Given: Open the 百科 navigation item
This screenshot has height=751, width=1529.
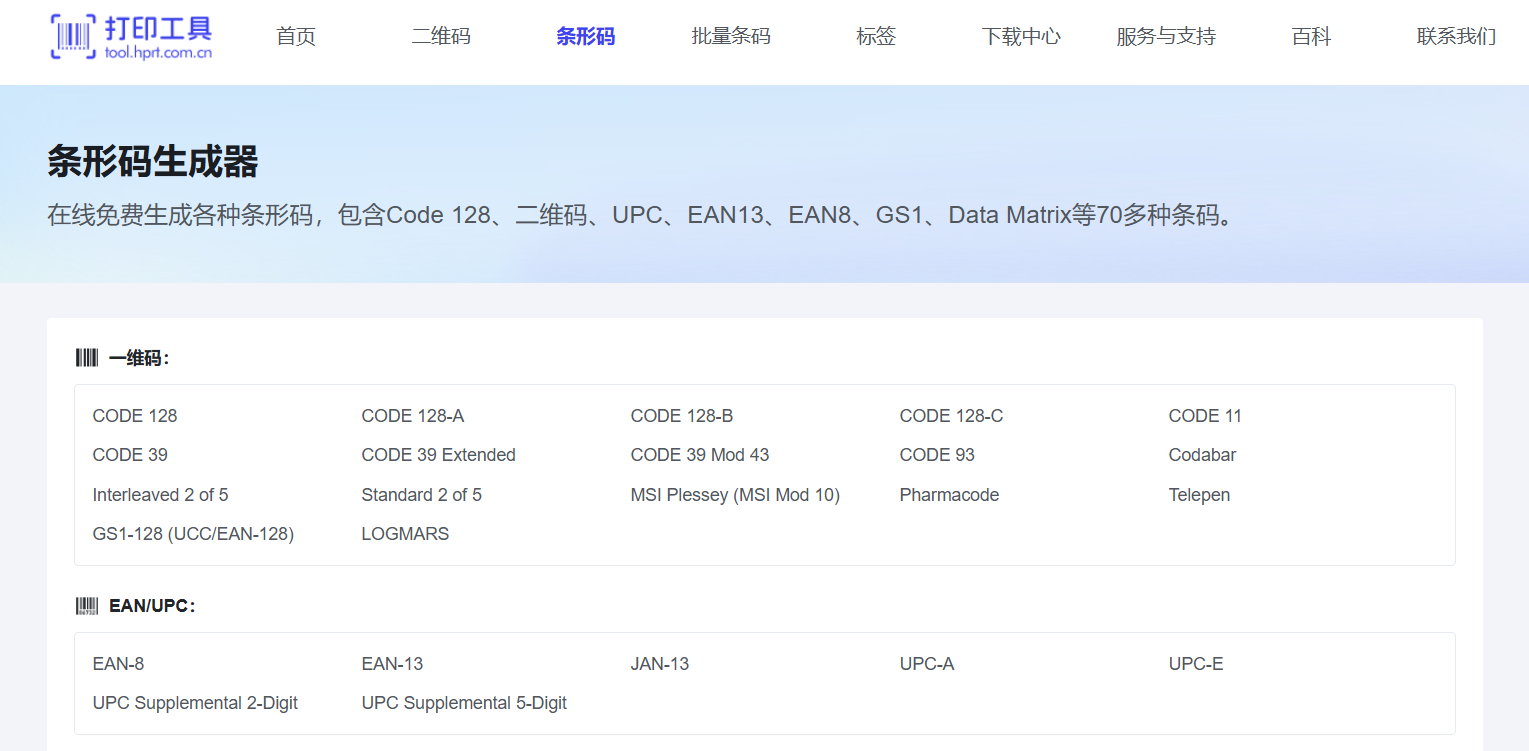Looking at the screenshot, I should coord(1311,37).
